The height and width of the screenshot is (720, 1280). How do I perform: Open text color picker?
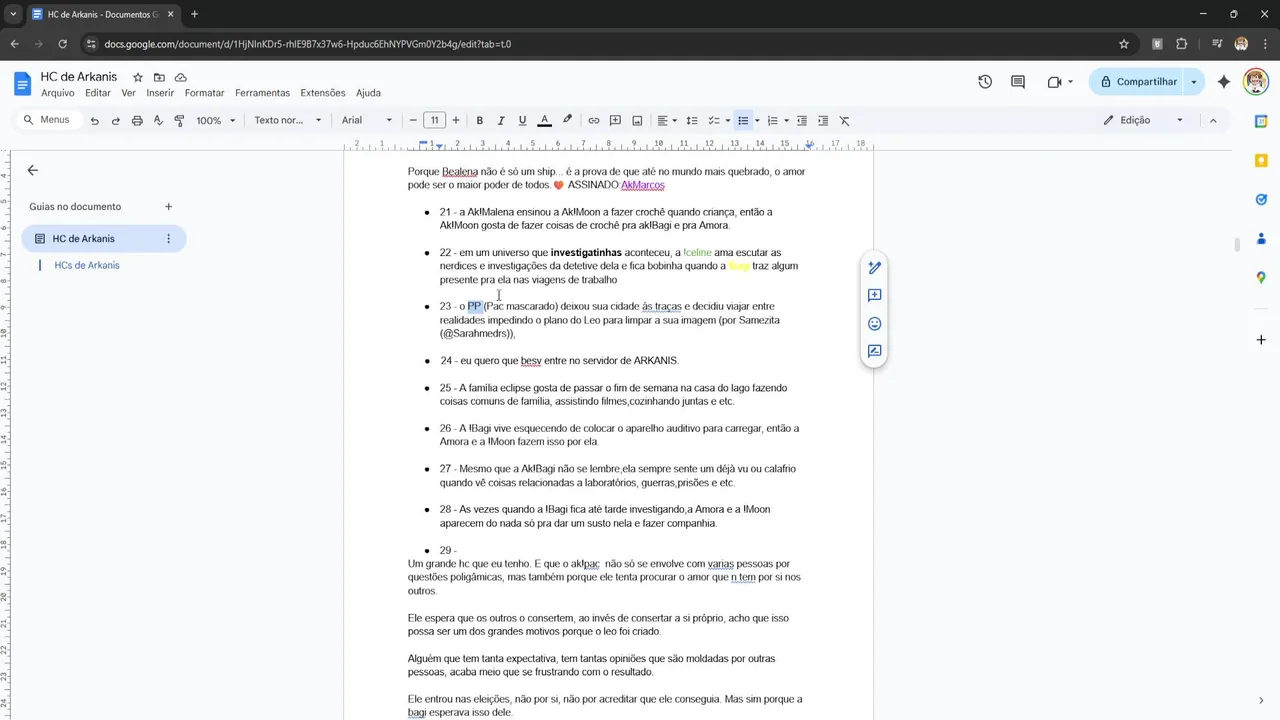[x=544, y=120]
